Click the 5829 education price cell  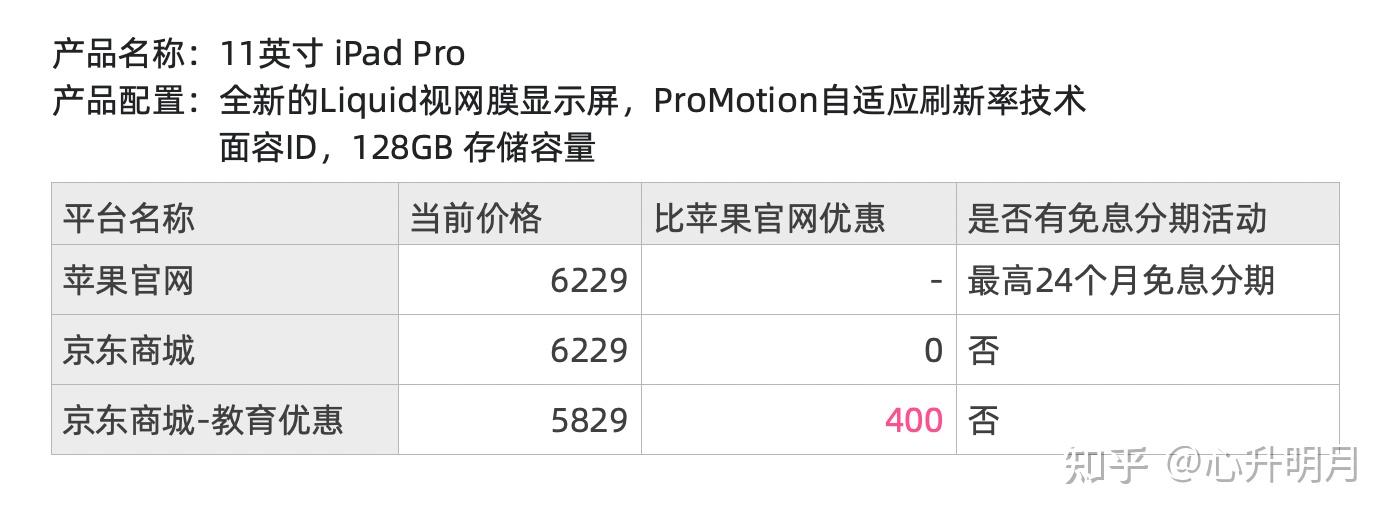(589, 420)
